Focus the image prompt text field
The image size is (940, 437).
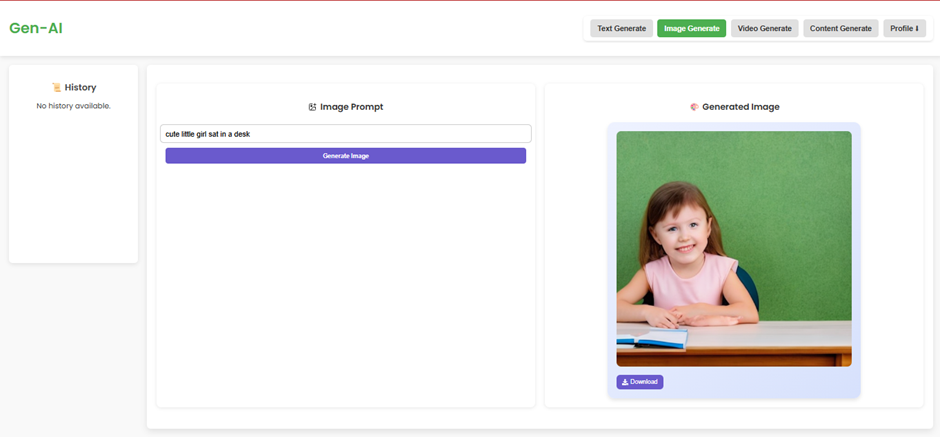345,133
